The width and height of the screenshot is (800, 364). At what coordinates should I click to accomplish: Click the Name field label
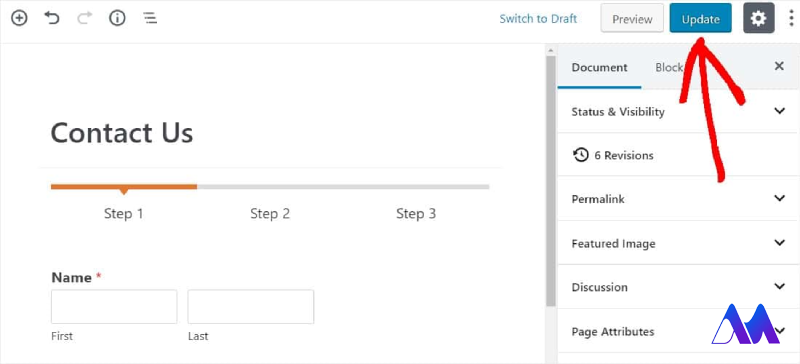[x=72, y=277]
